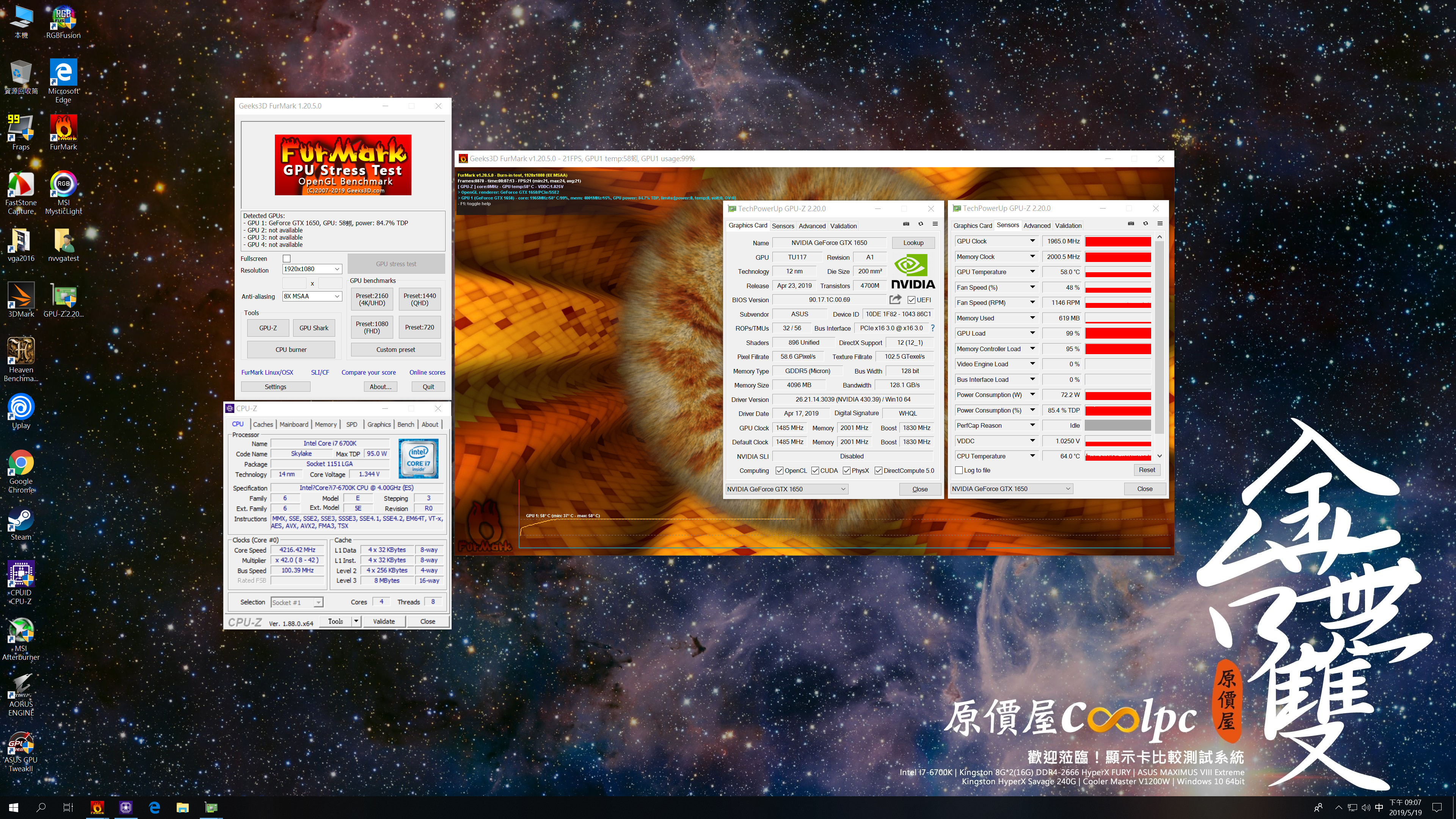Click the CPU burner button in FurMark
This screenshot has height=819, width=1456.
point(291,349)
